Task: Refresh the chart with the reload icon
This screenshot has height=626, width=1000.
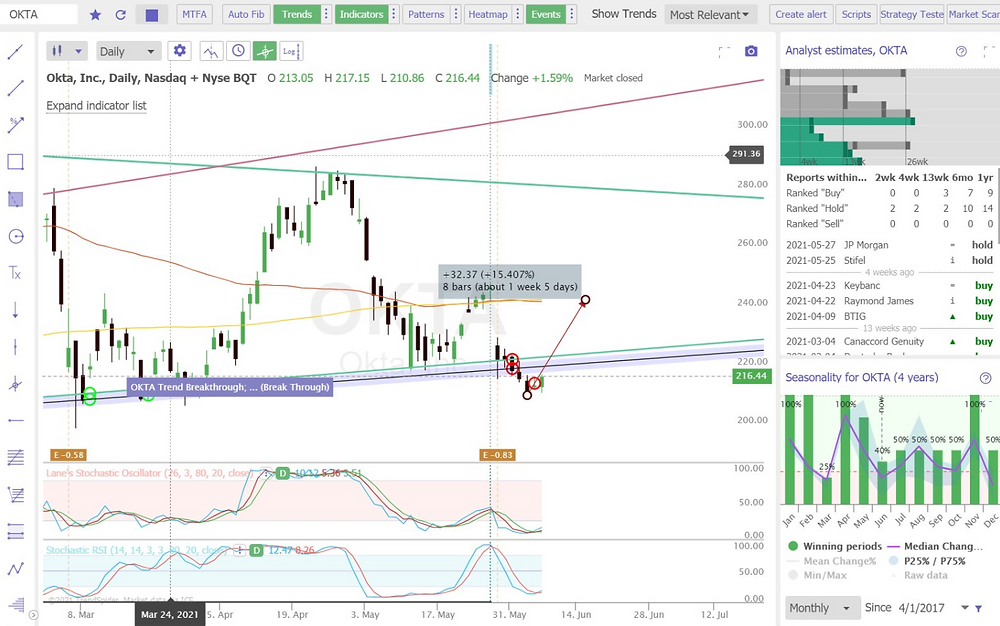Action: (121, 15)
